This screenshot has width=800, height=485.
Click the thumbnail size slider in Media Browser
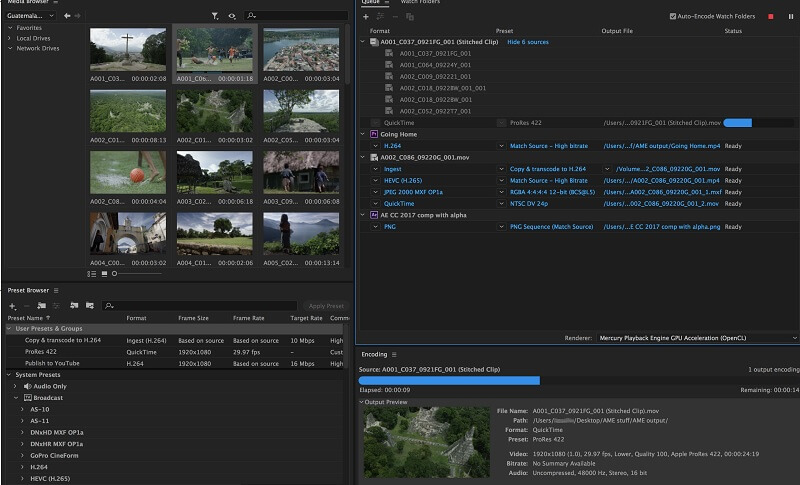pos(114,273)
